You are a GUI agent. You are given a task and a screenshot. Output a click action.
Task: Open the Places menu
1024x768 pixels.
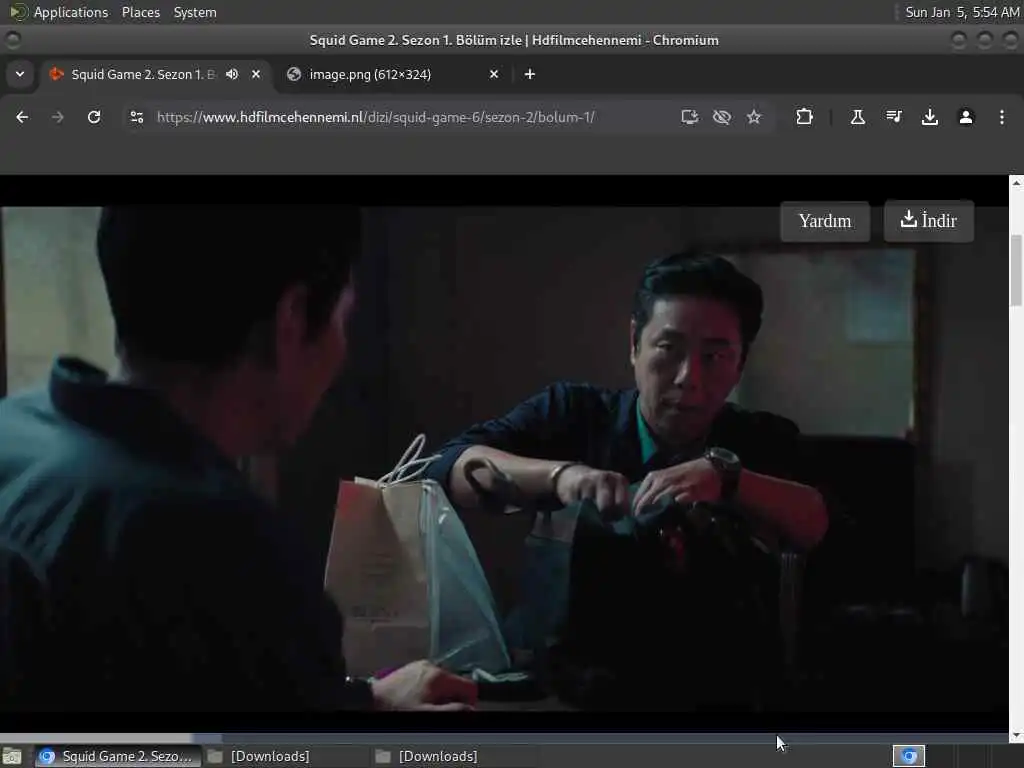click(140, 12)
